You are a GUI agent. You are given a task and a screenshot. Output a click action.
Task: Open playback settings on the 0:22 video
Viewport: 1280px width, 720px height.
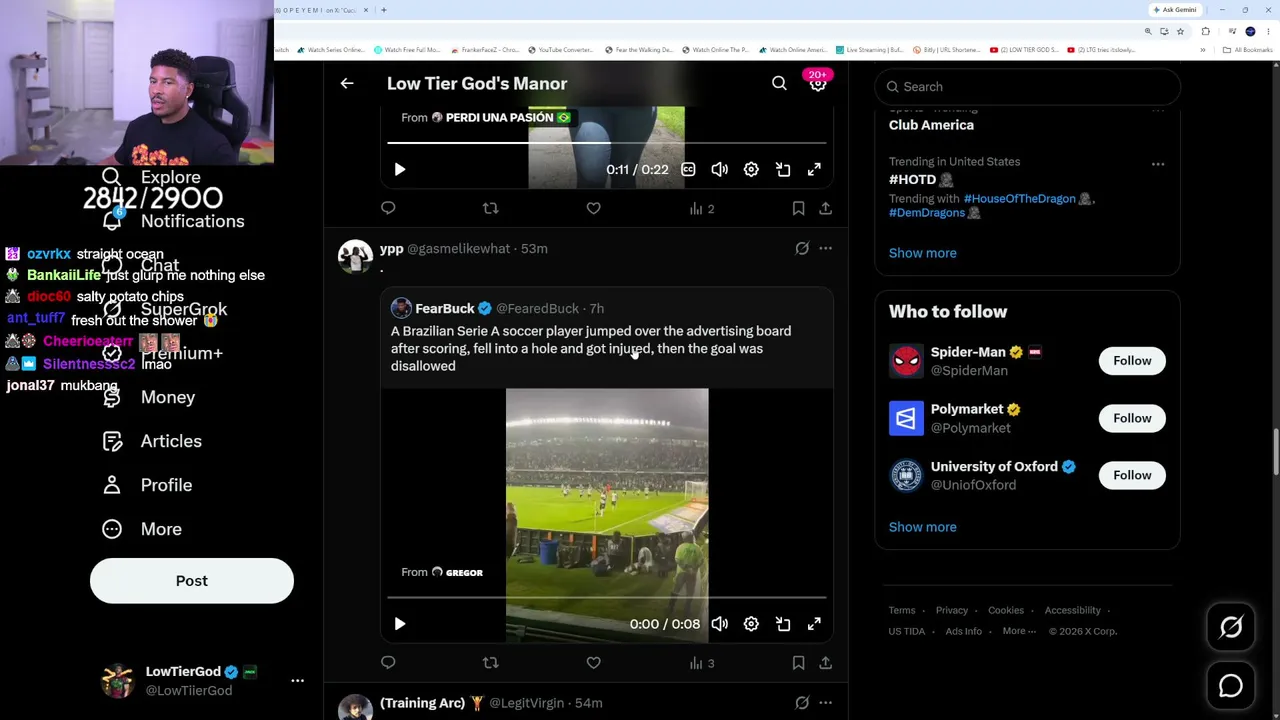(751, 170)
